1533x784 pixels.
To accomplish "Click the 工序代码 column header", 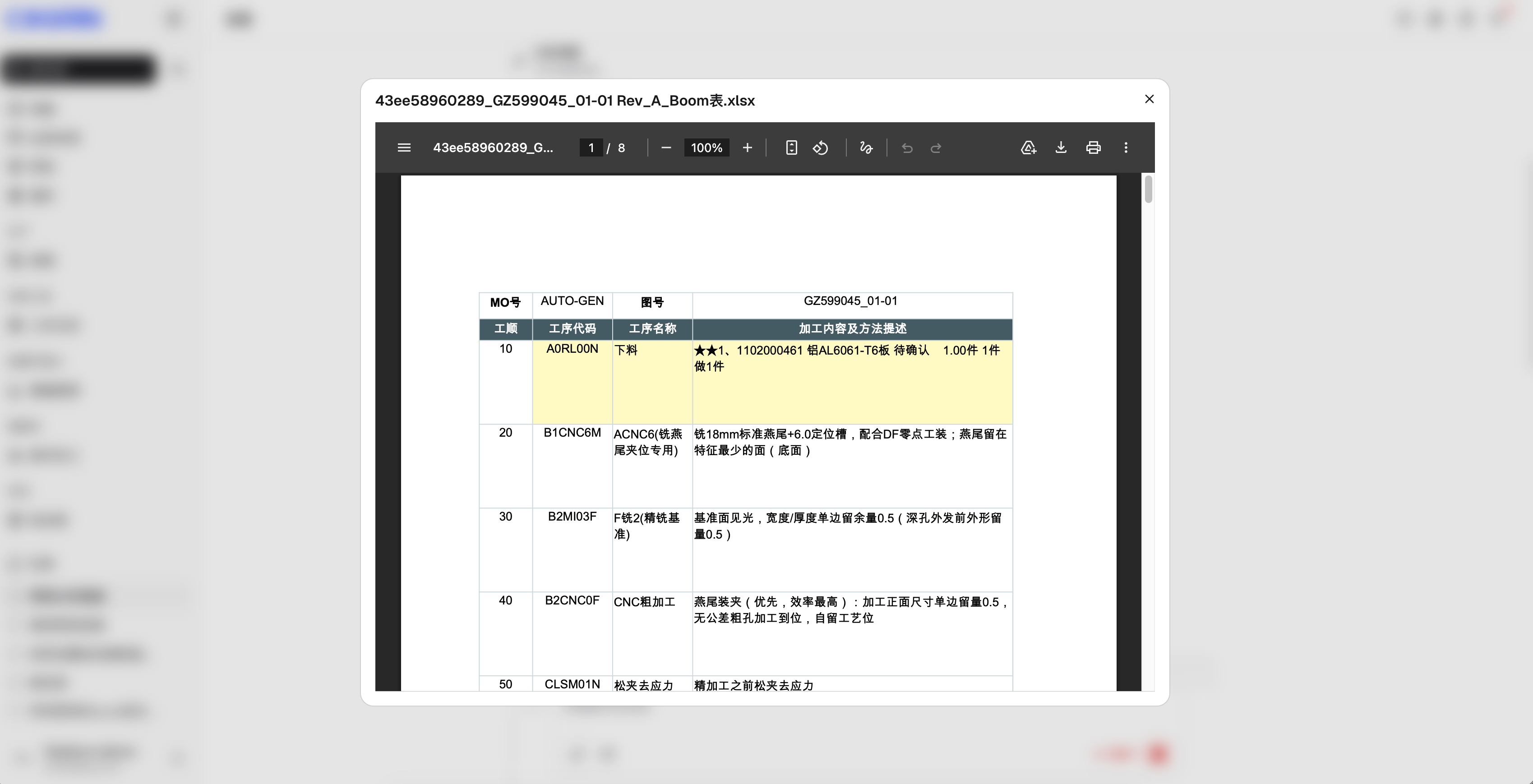I will (573, 329).
